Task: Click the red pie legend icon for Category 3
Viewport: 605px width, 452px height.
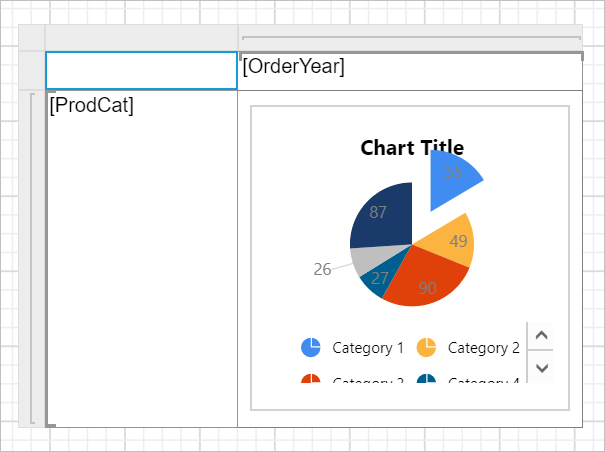Action: (311, 378)
